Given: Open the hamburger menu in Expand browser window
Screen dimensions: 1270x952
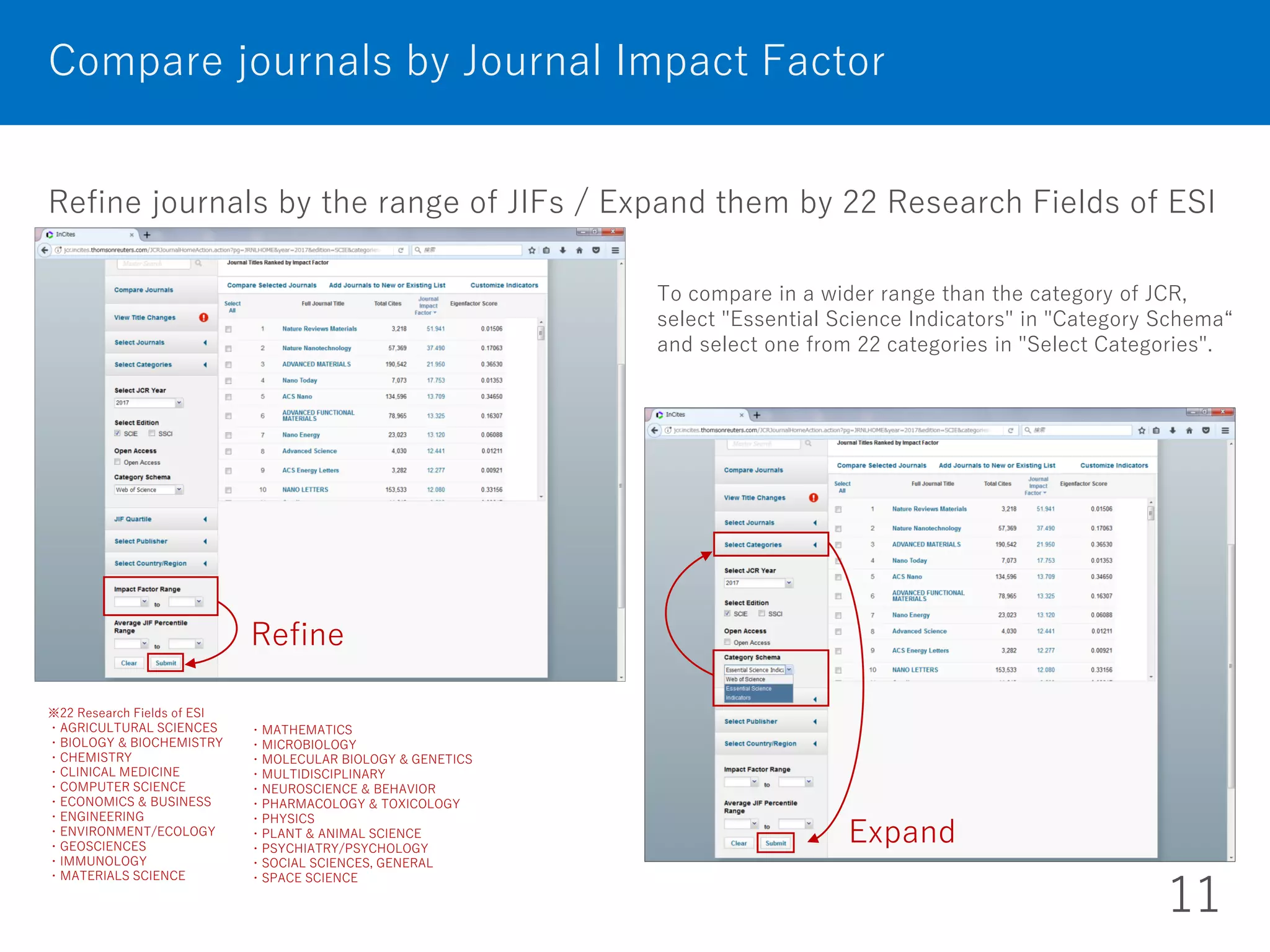Looking at the screenshot, I should click(x=1225, y=430).
